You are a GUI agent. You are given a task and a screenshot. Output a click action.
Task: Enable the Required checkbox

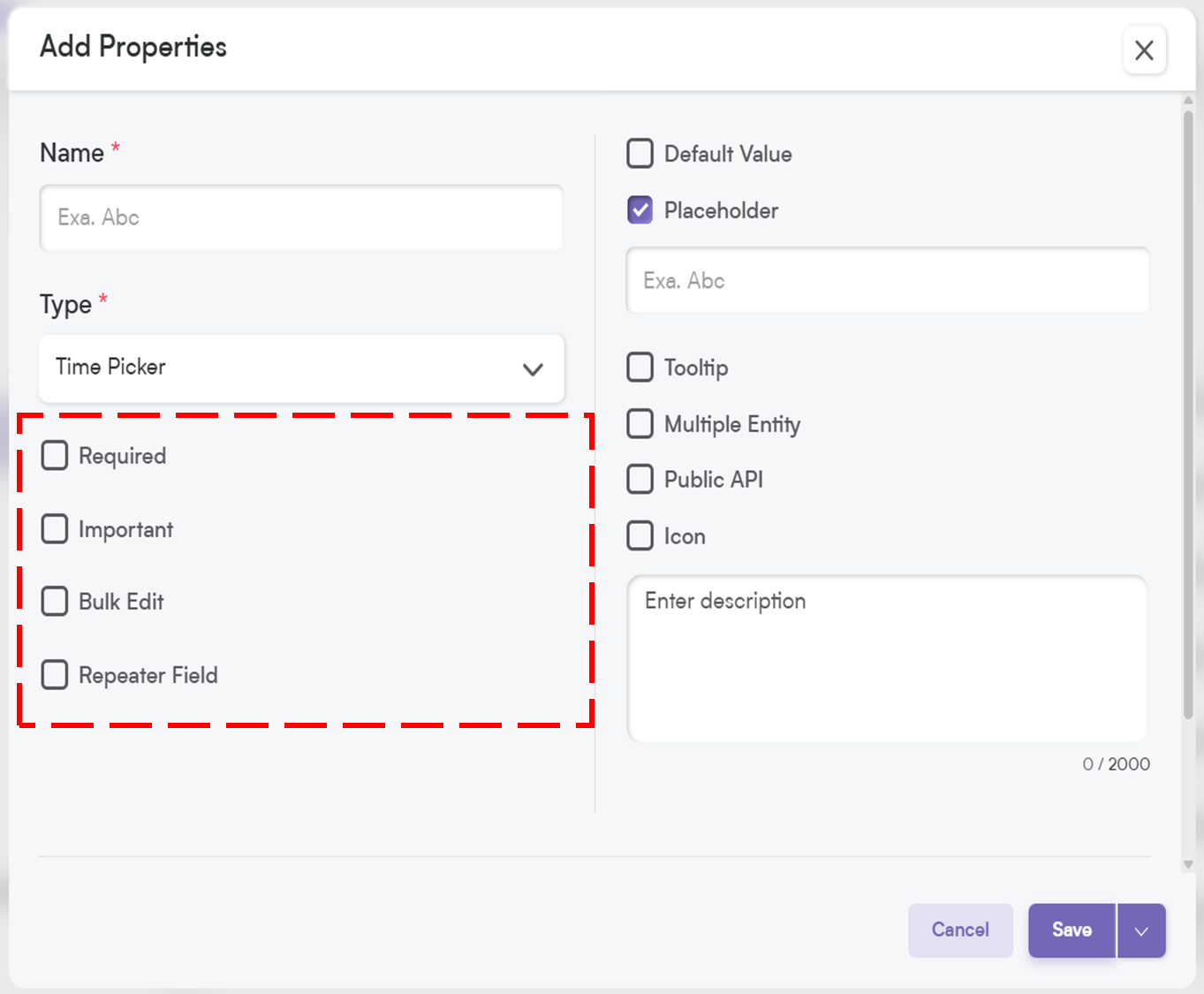(x=55, y=456)
